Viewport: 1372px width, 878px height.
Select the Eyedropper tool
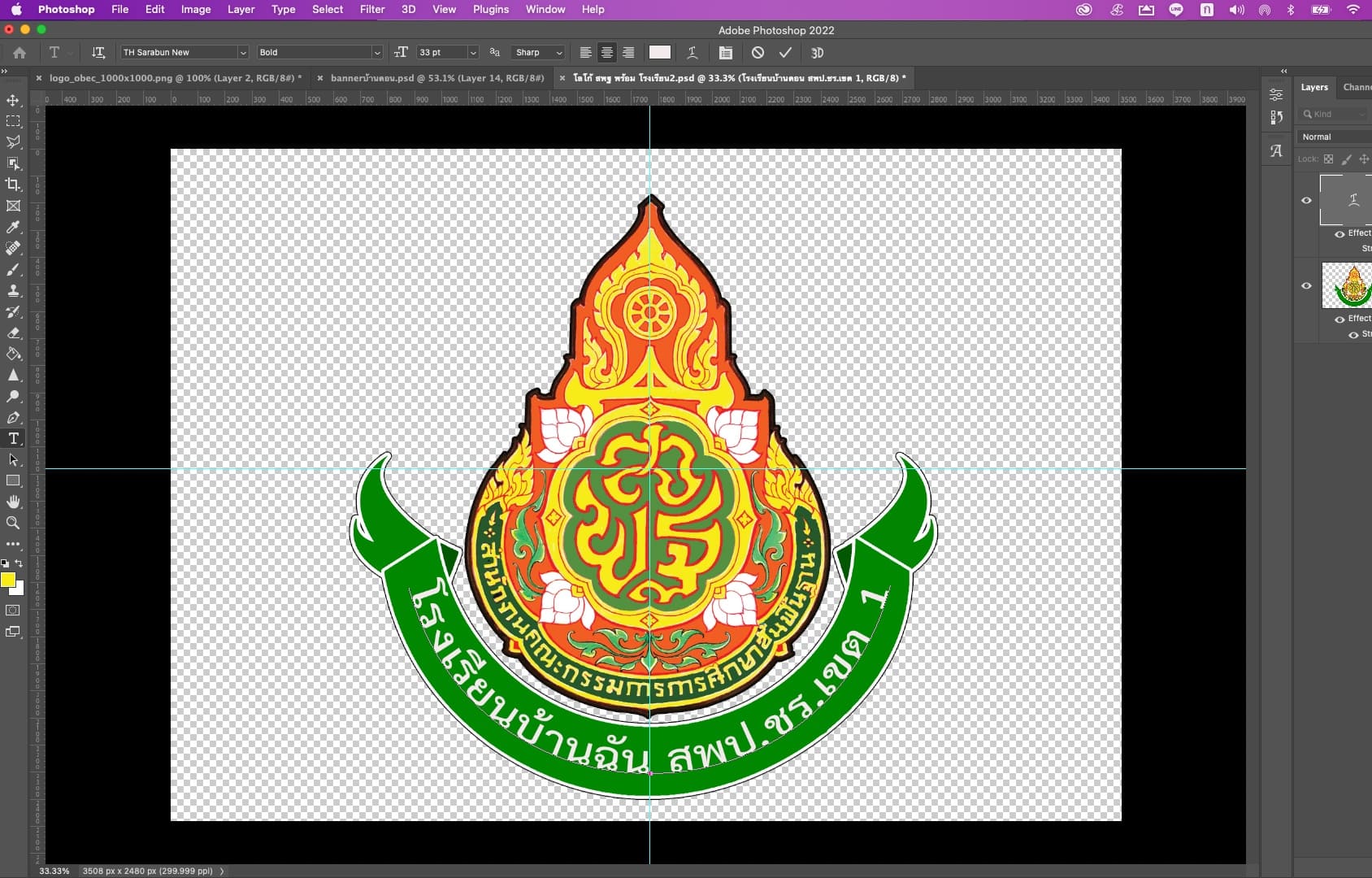(13, 227)
